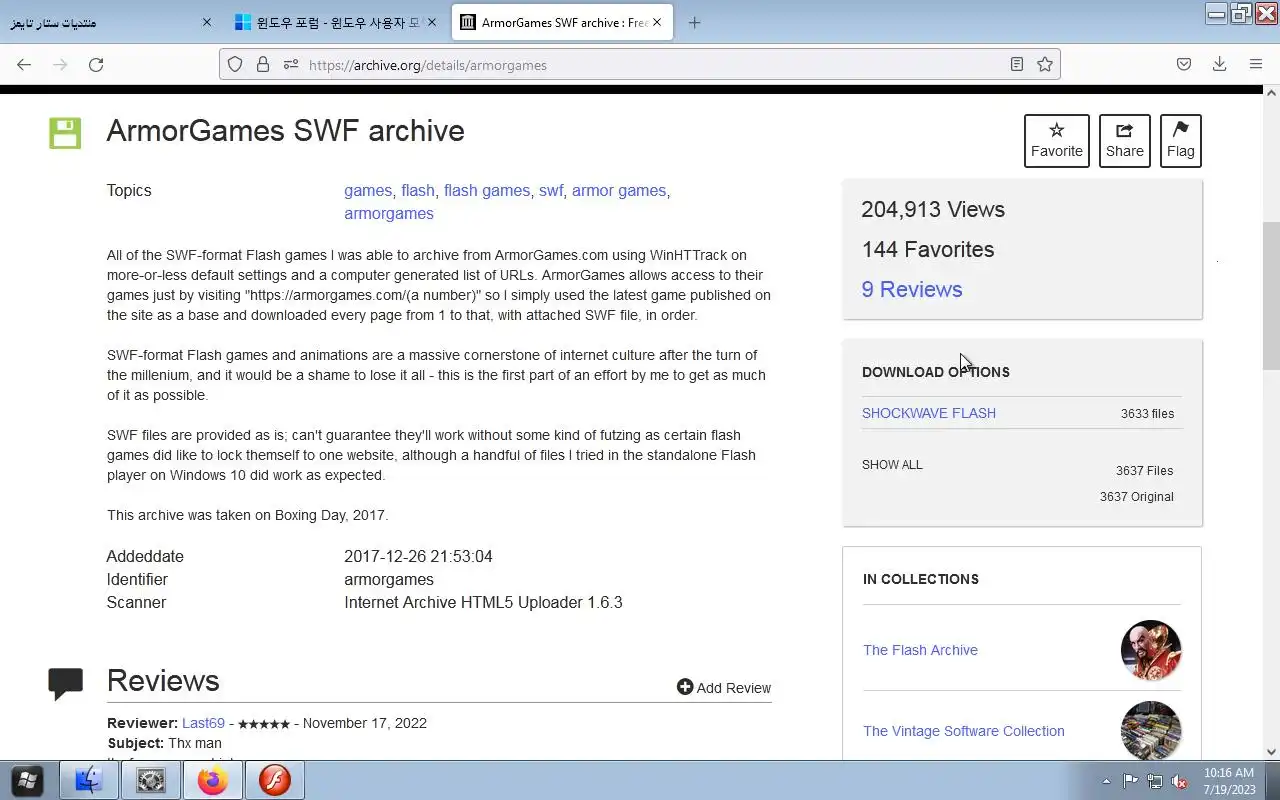The width and height of the screenshot is (1280, 800).
Task: Open the 'flash games' topic link
Action: [487, 190]
